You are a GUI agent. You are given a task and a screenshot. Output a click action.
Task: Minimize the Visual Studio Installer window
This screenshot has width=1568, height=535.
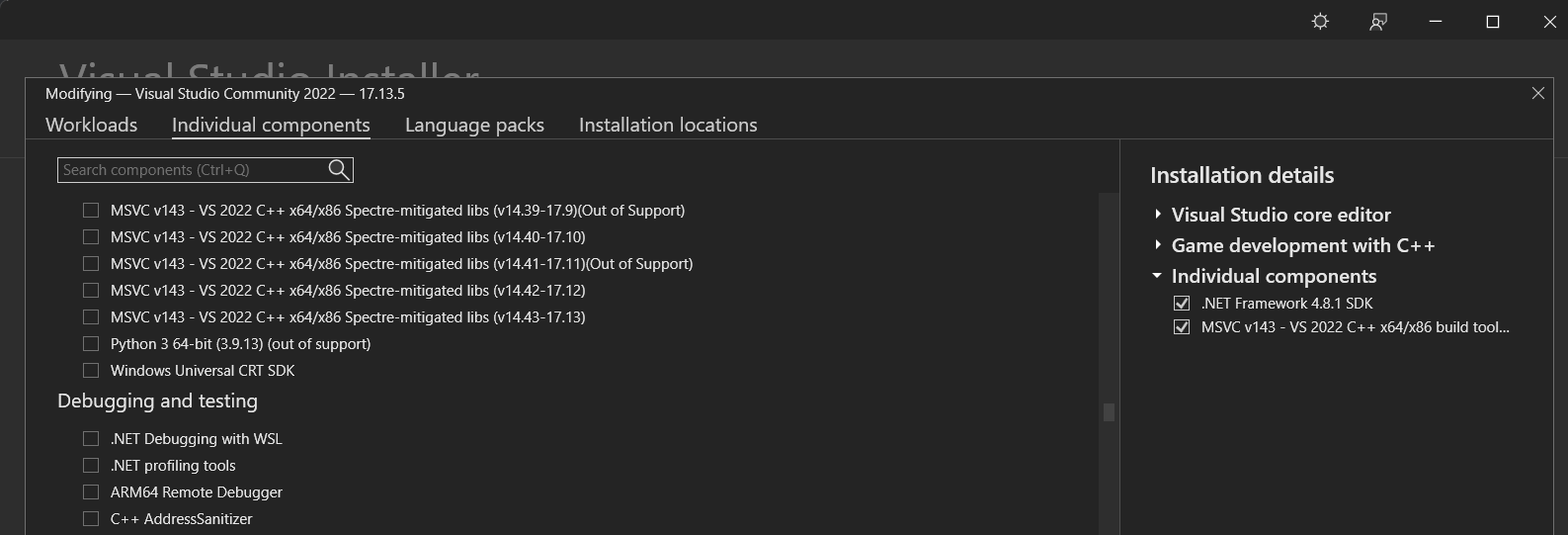pyautogui.click(x=1436, y=21)
